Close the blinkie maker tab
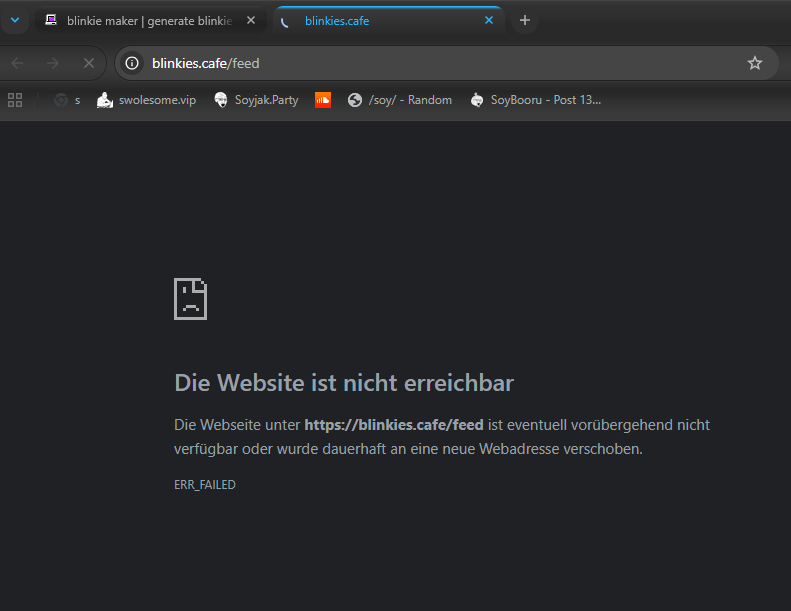Image resolution: width=791 pixels, height=611 pixels. click(251, 21)
